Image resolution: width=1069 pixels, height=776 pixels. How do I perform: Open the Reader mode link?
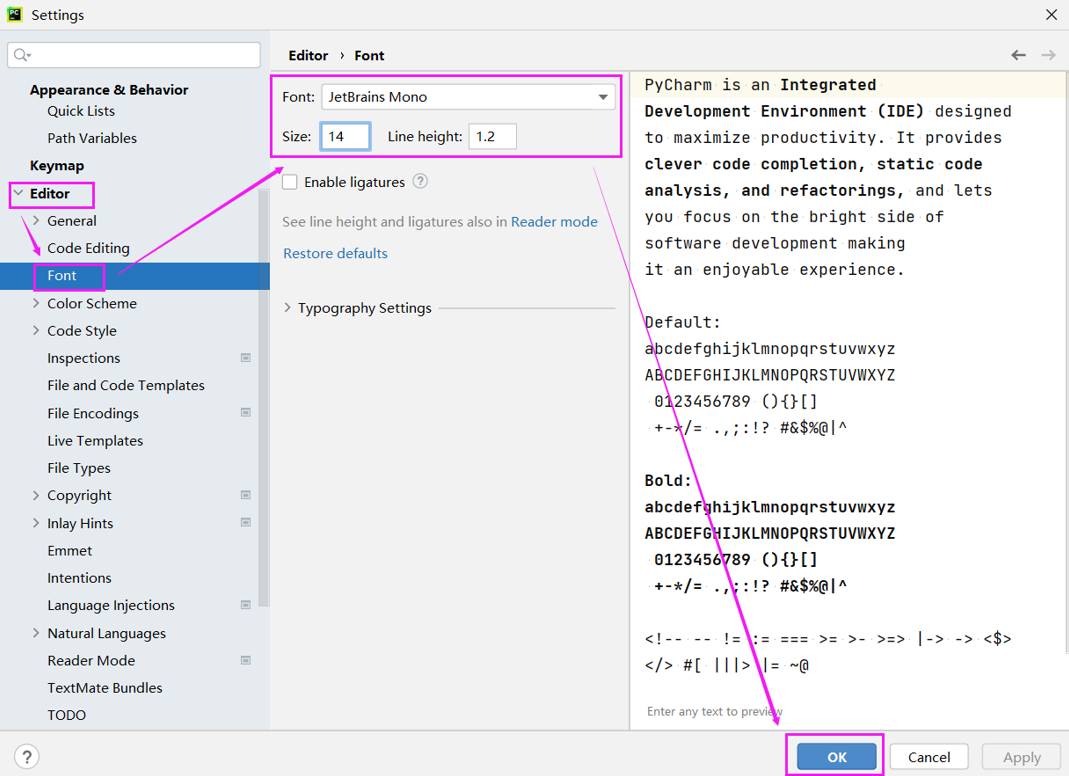click(554, 222)
